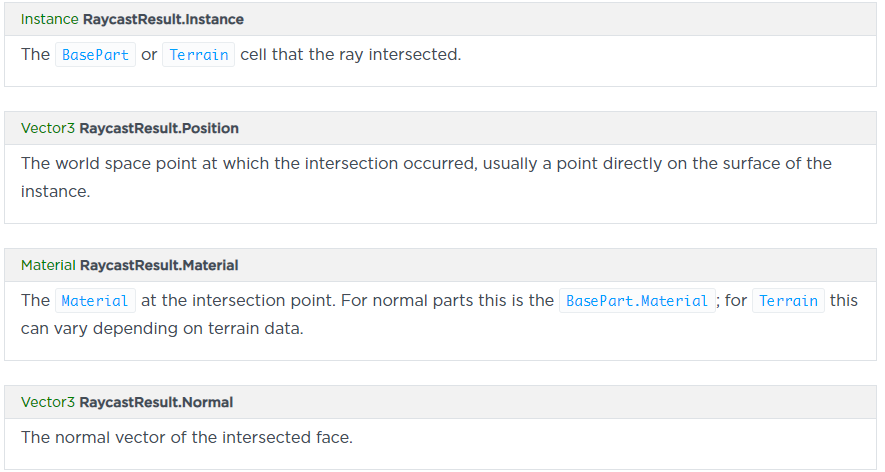Screen dimensions: 885x472
Task: Click the green Instance type label
Action: pyautogui.click(x=49, y=19)
